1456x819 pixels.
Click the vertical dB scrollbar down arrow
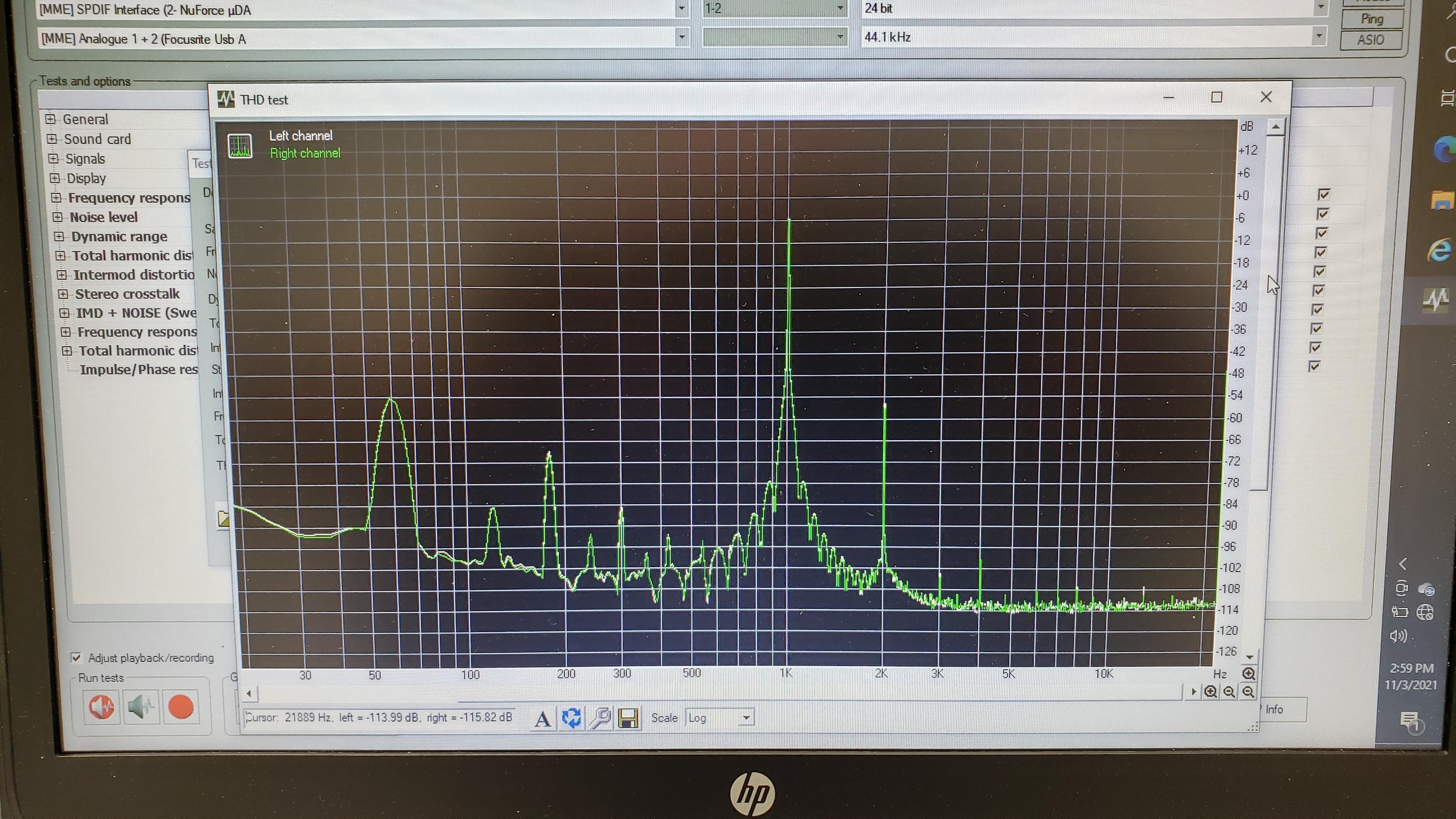pos(1250,657)
